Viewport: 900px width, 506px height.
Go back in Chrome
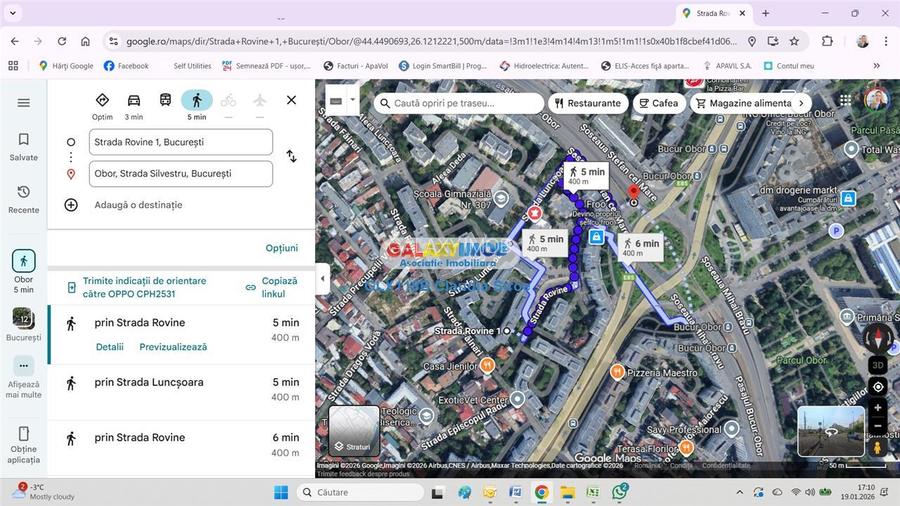tap(15, 41)
